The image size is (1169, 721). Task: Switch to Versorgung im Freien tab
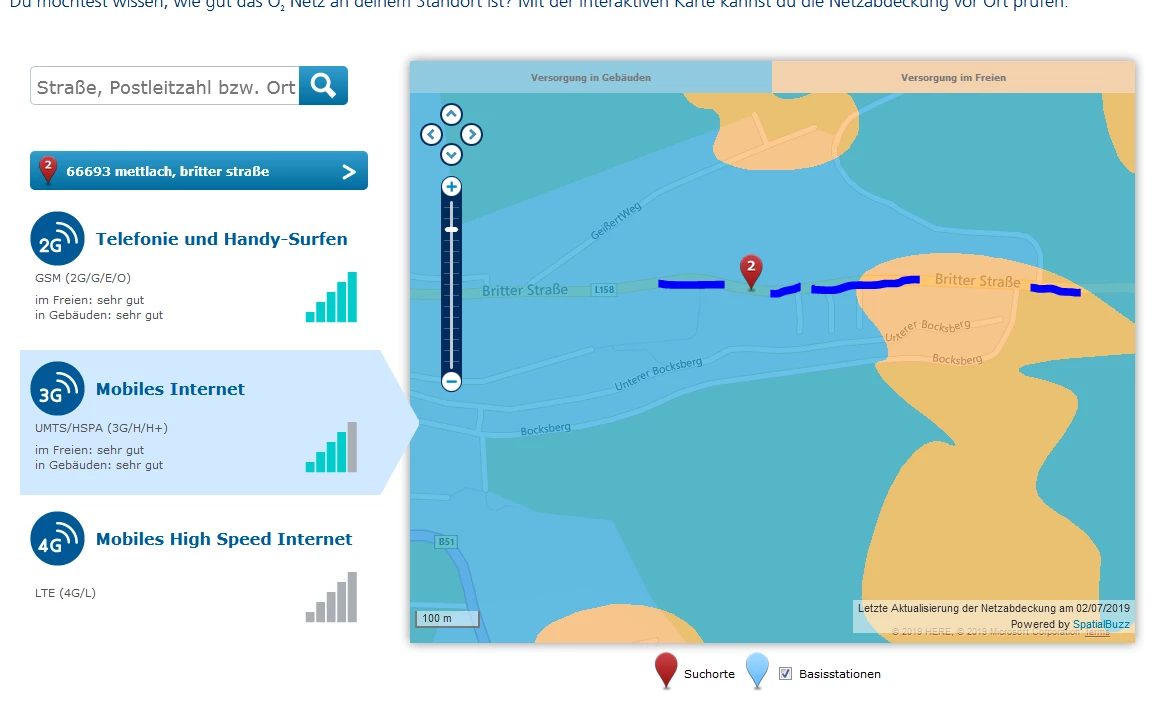pyautogui.click(x=953, y=78)
